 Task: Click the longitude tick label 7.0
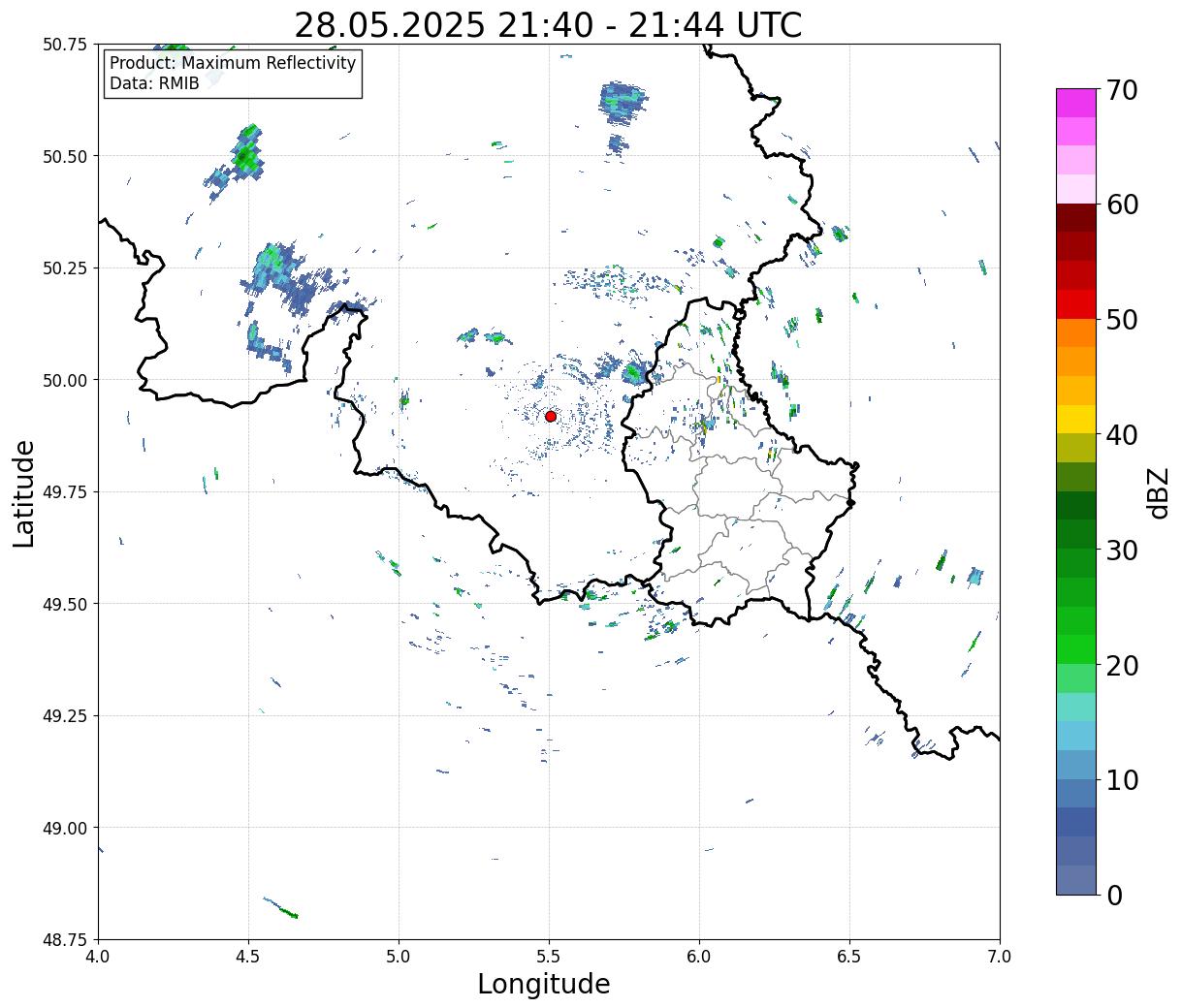pyautogui.click(x=1000, y=956)
